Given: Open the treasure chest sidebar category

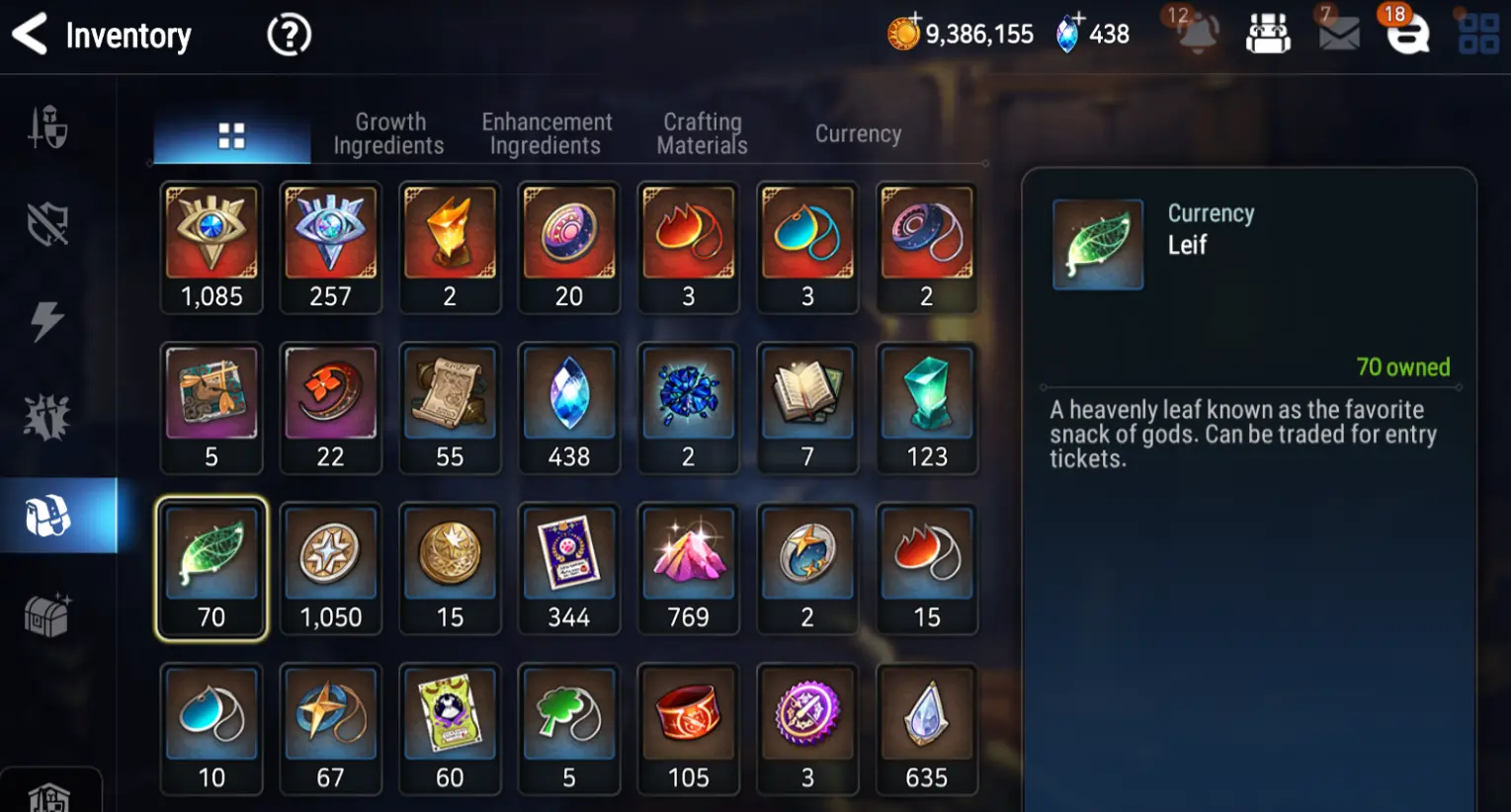Looking at the screenshot, I should click(x=47, y=614).
